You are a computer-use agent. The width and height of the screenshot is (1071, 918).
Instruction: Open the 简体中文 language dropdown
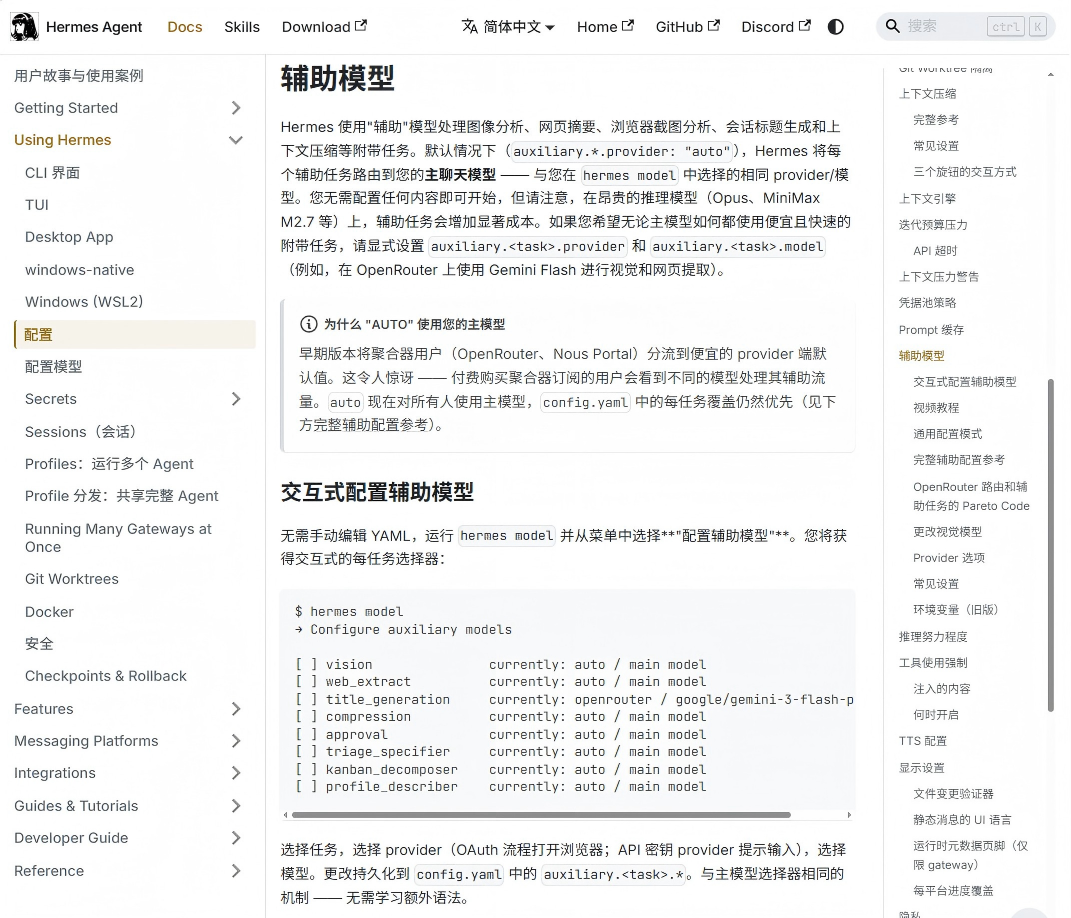tap(508, 27)
